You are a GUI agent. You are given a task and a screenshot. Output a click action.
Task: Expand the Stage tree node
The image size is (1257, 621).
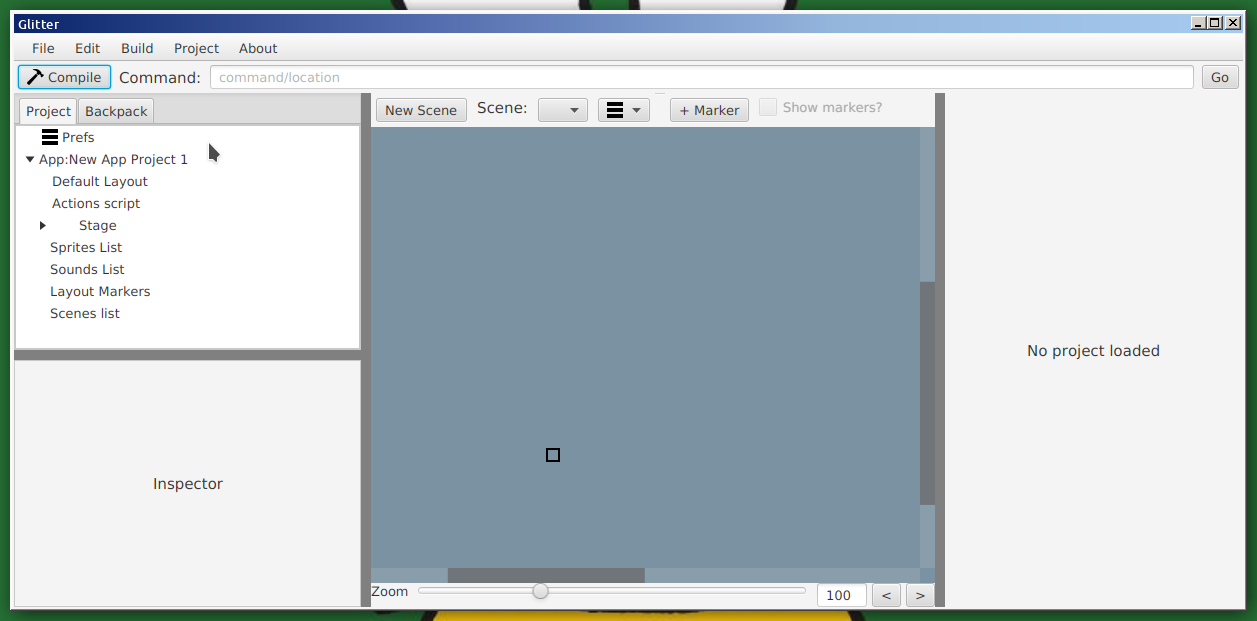43,225
